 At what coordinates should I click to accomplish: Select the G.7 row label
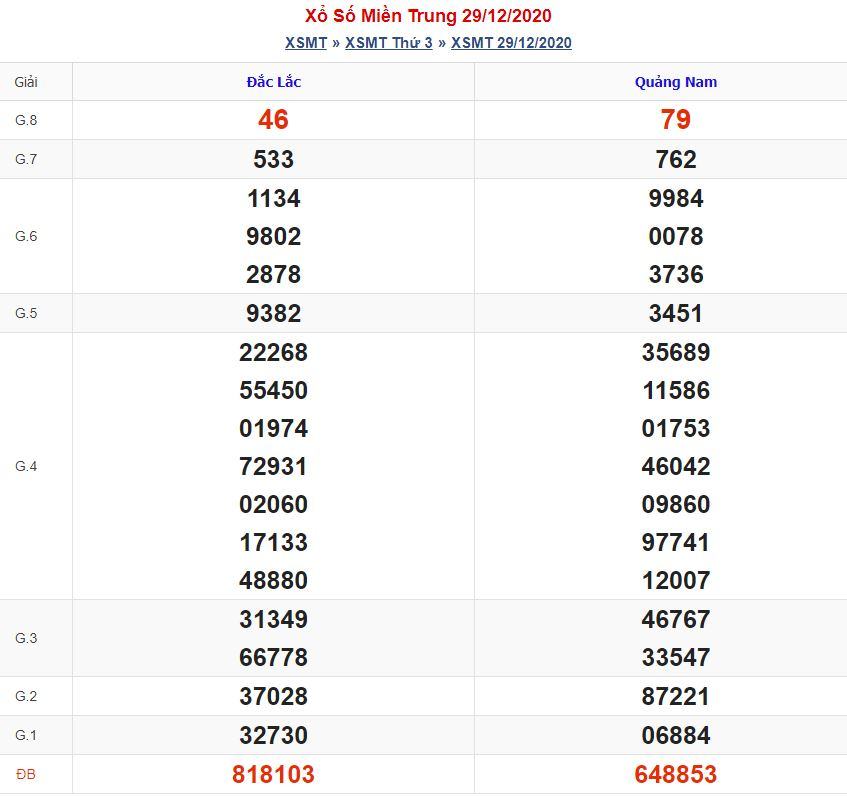[26, 159]
